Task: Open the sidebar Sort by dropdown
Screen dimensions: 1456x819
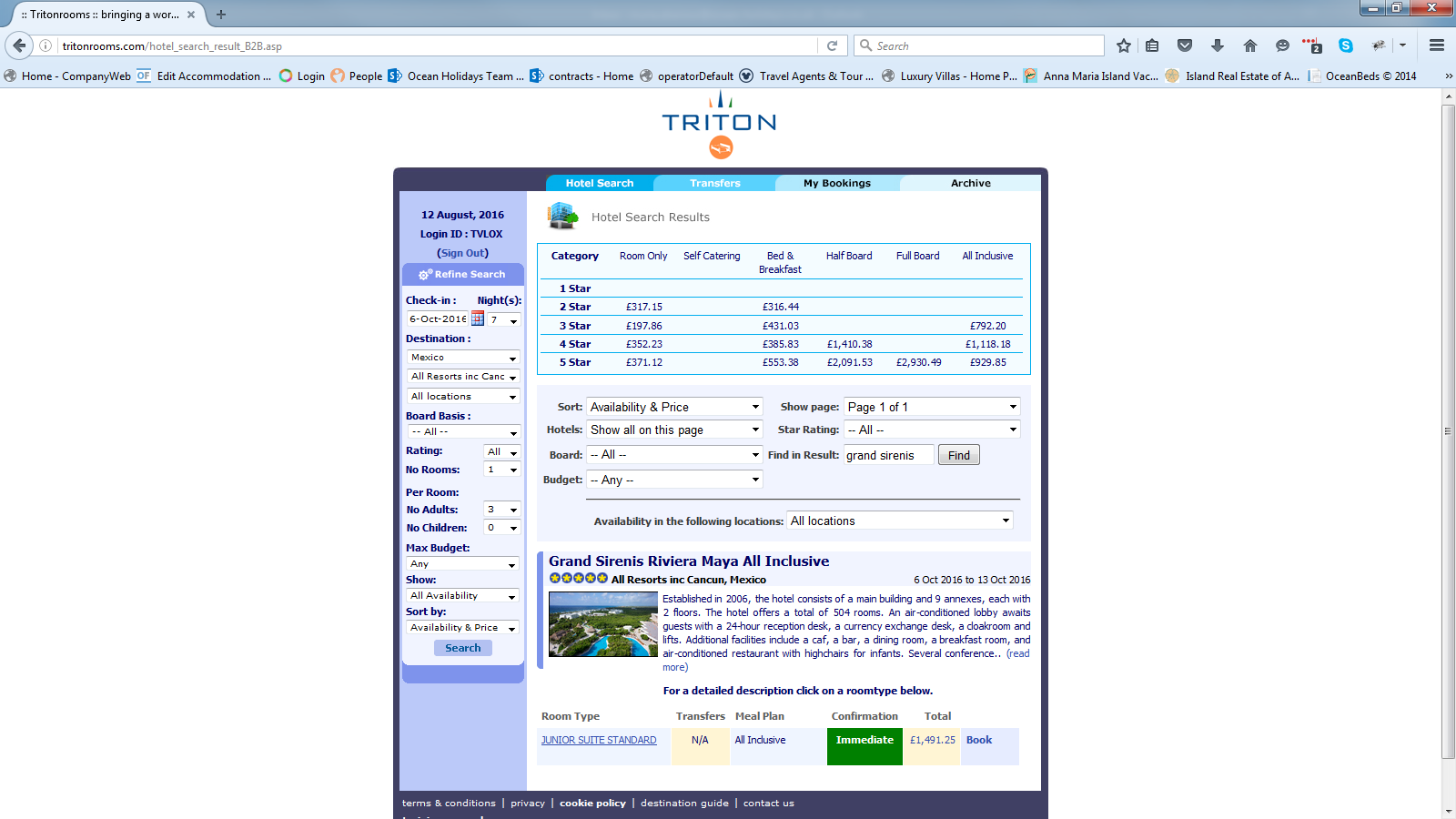Action: (x=462, y=628)
